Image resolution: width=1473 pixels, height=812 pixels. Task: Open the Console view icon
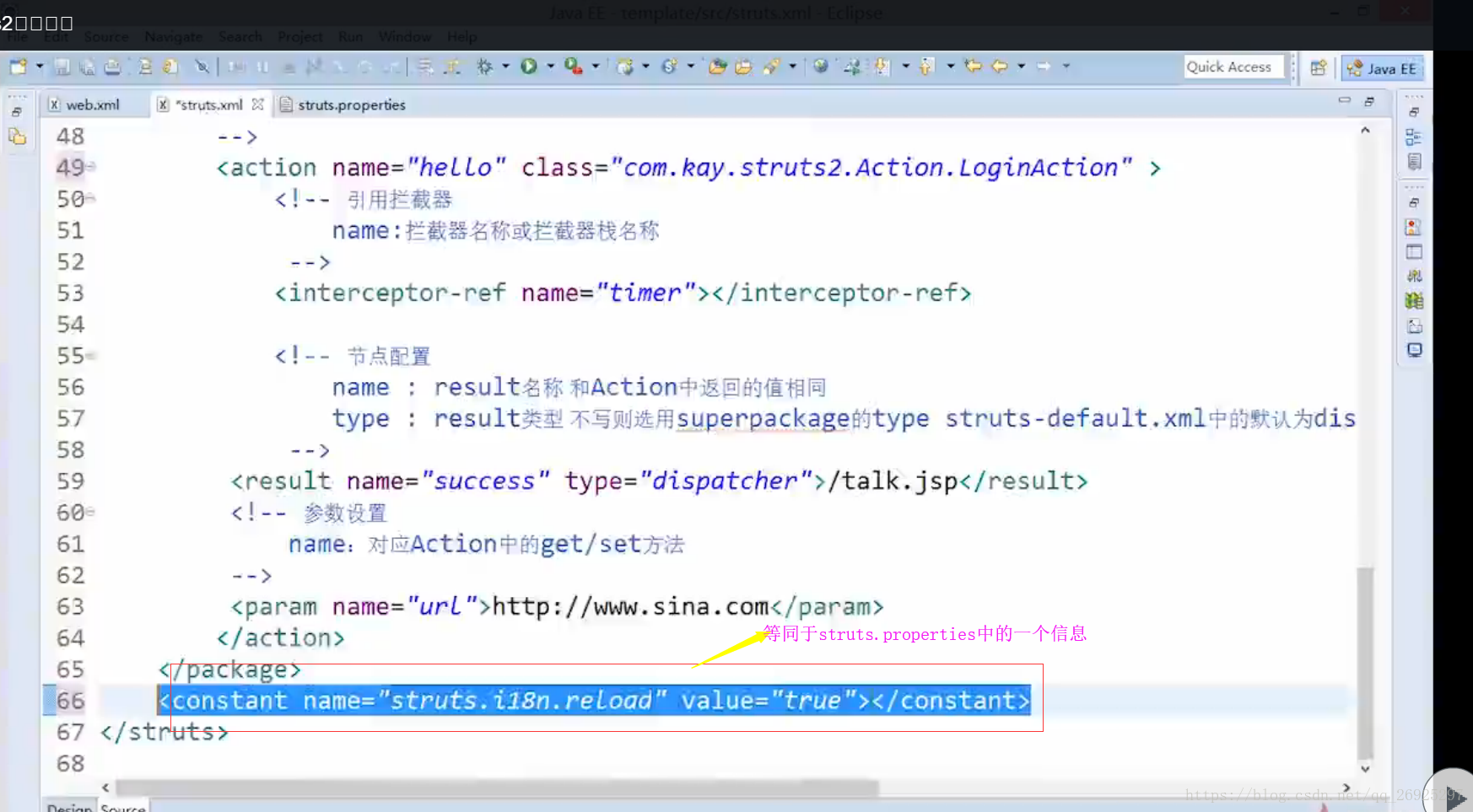click(x=1414, y=350)
